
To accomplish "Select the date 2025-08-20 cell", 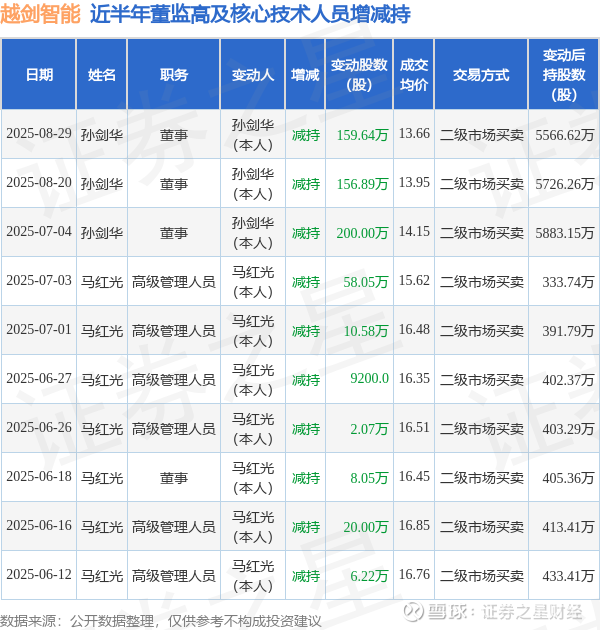I will (x=39, y=182).
